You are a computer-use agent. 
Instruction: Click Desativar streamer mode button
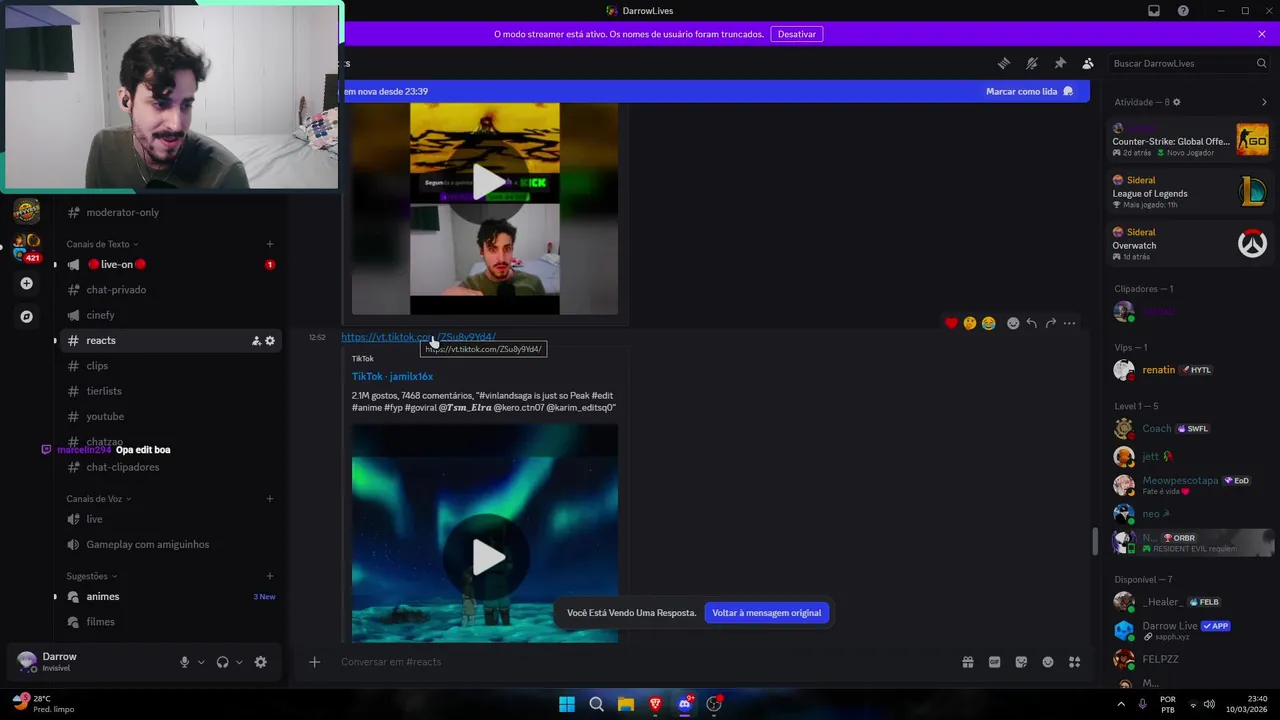tap(797, 34)
